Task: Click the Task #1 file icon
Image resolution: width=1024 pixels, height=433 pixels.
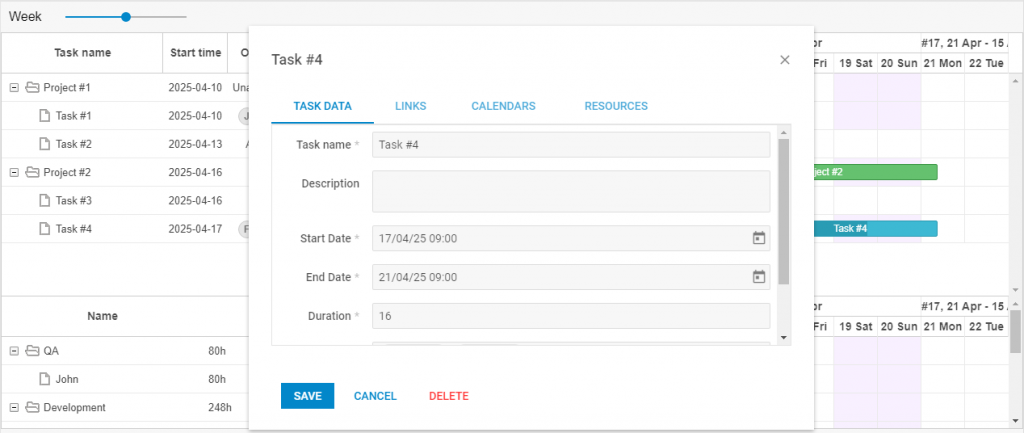Action: coord(44,116)
